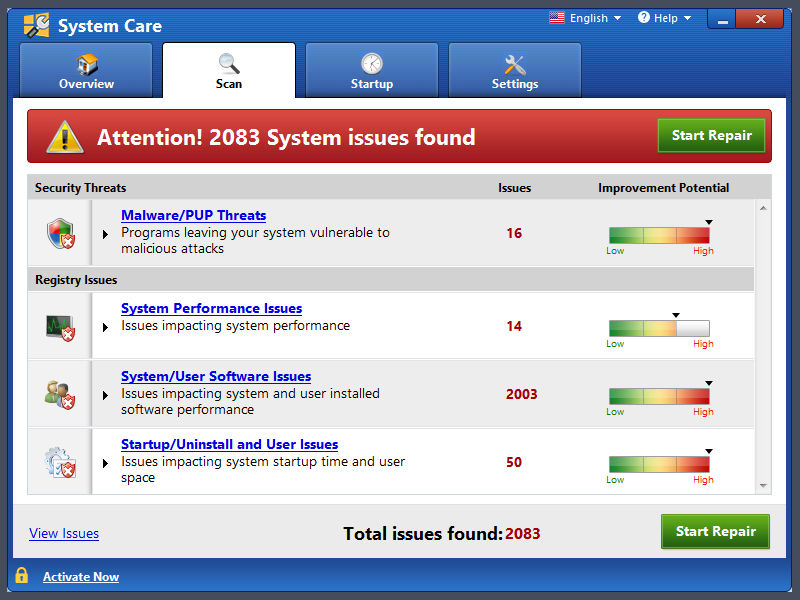Click the System Care logo icon
Viewport: 800px width, 600px height.
pos(35,25)
